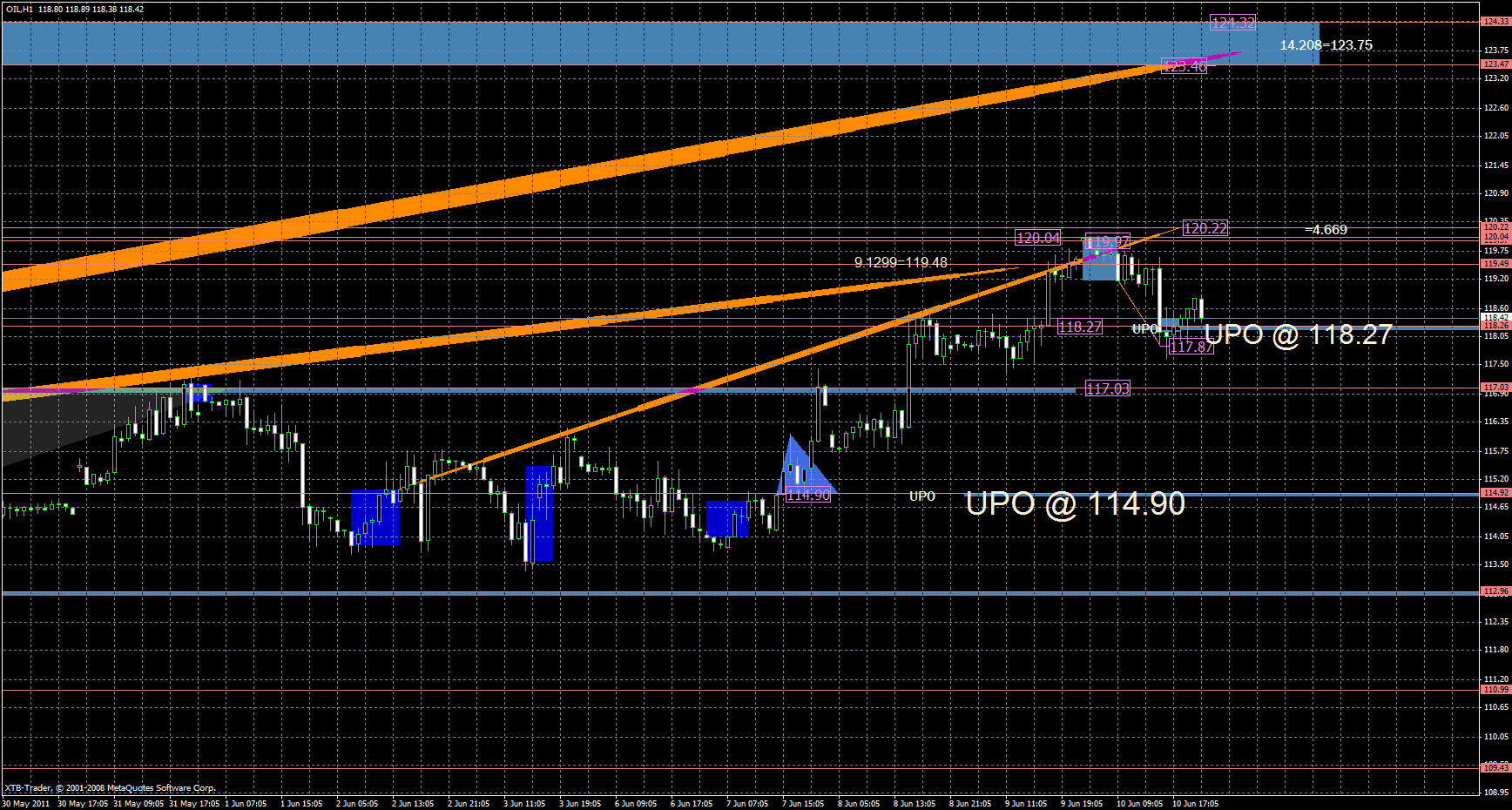Viewport: 1512px width, 810px height.
Task: Click the 124.32 price tag annotation
Action: tap(1233, 24)
